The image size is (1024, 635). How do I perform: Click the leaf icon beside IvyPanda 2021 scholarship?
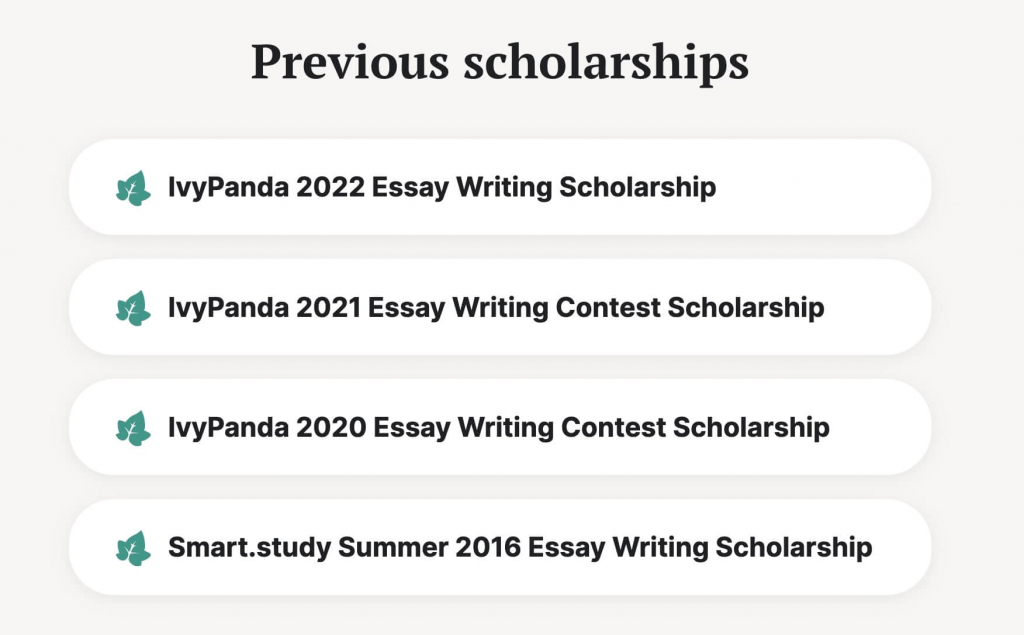click(x=133, y=307)
